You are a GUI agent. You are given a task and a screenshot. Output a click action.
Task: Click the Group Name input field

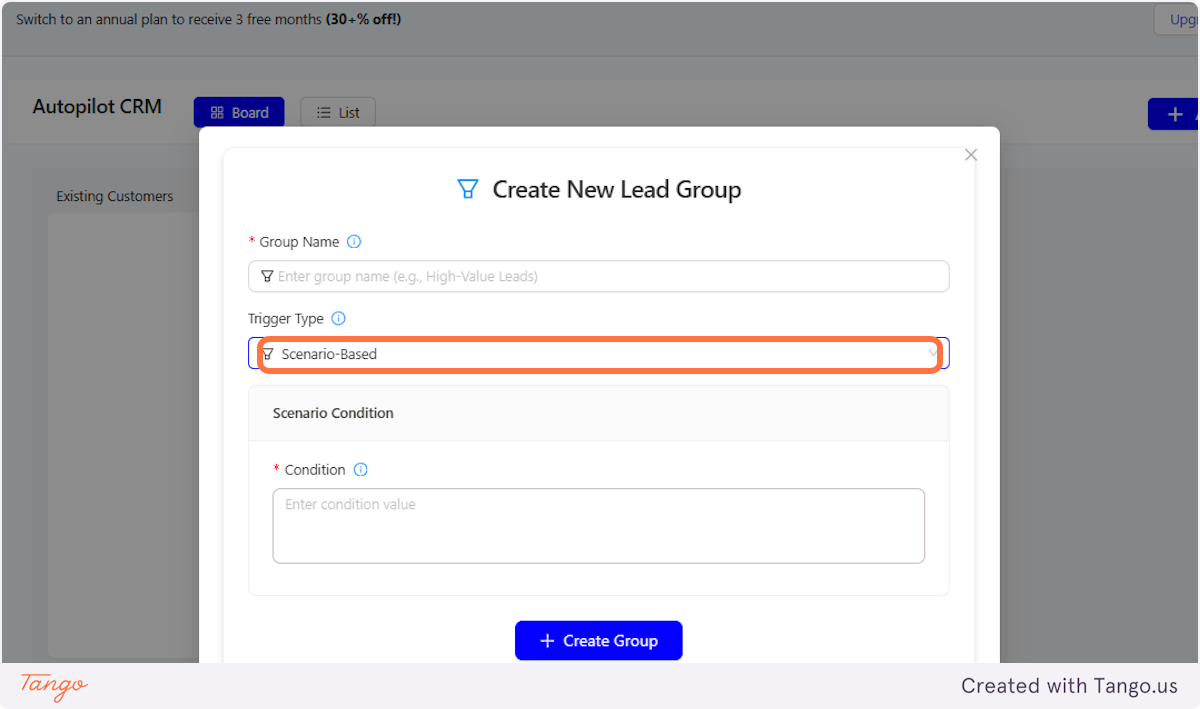coord(599,276)
